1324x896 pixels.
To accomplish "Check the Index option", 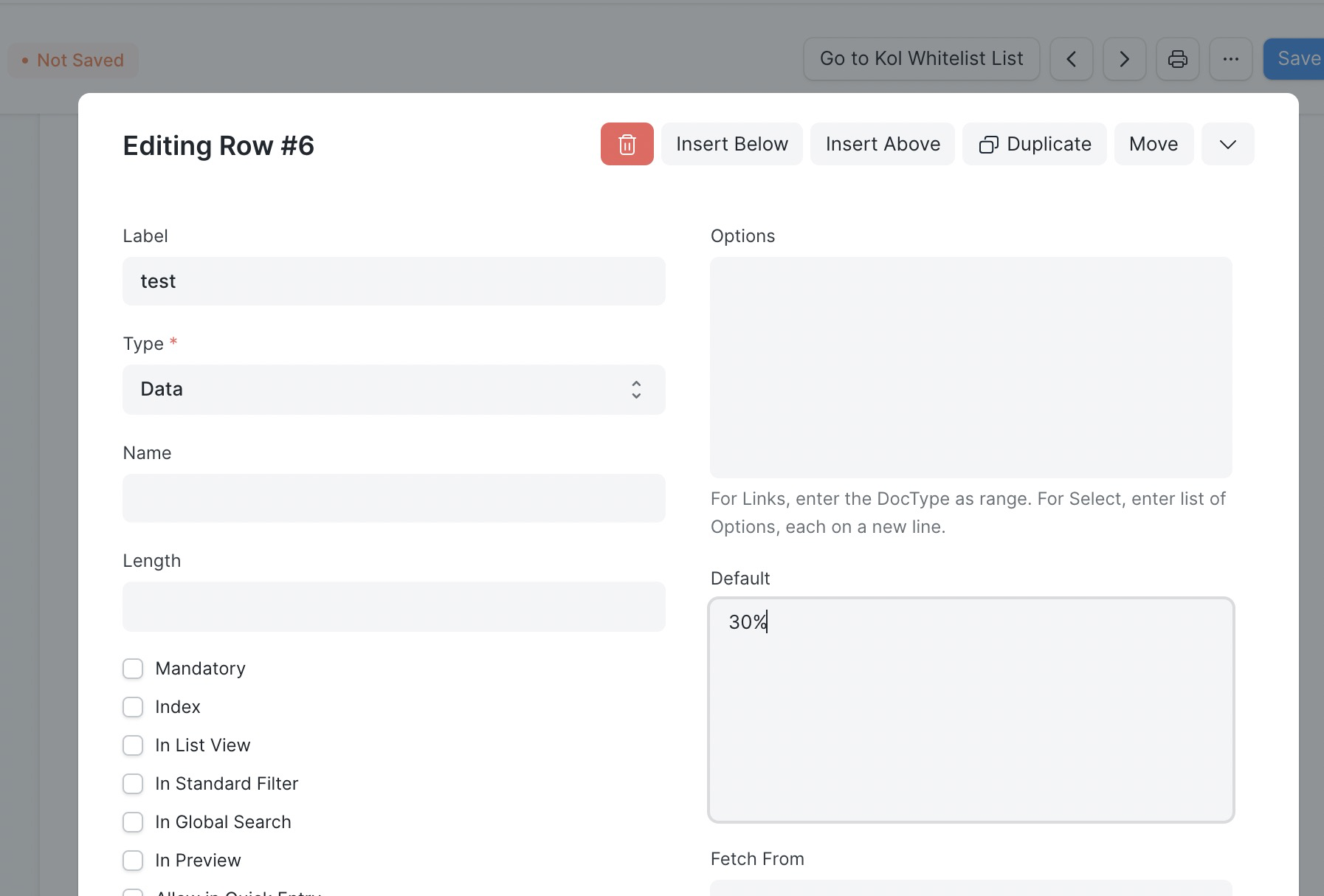I will [133, 707].
